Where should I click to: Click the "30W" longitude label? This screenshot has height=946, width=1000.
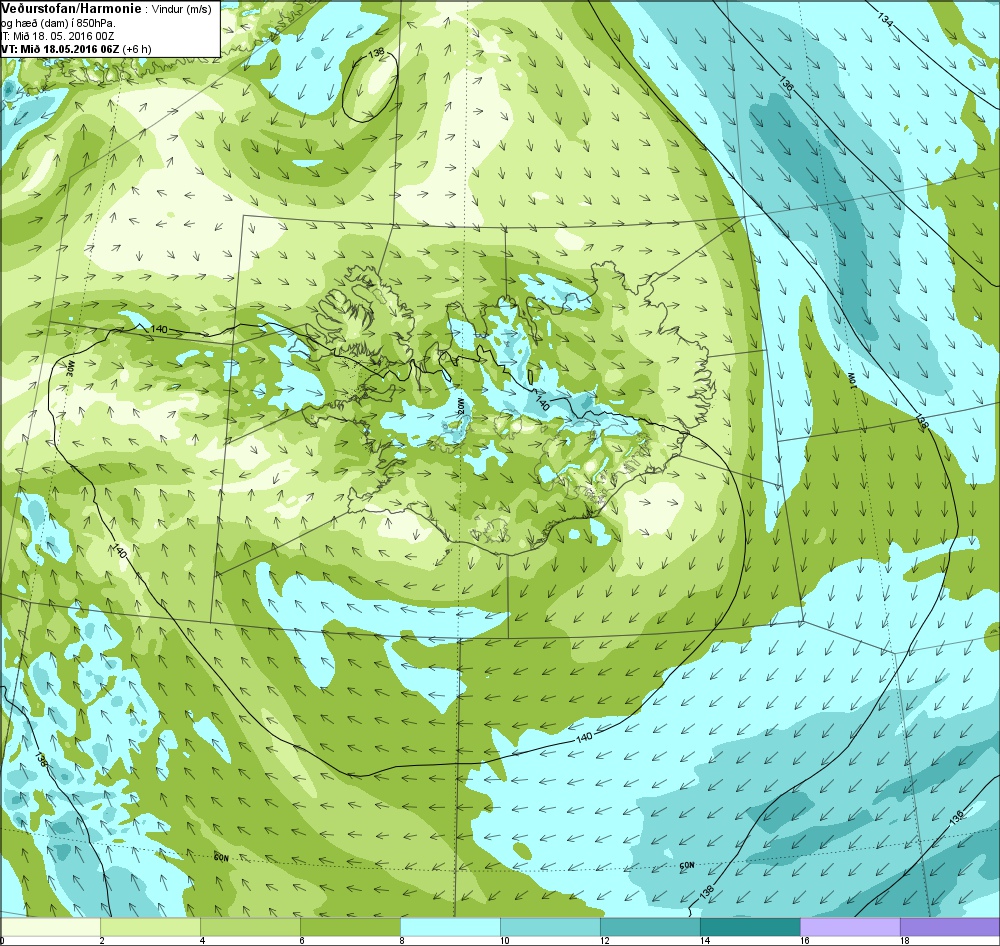(70, 367)
